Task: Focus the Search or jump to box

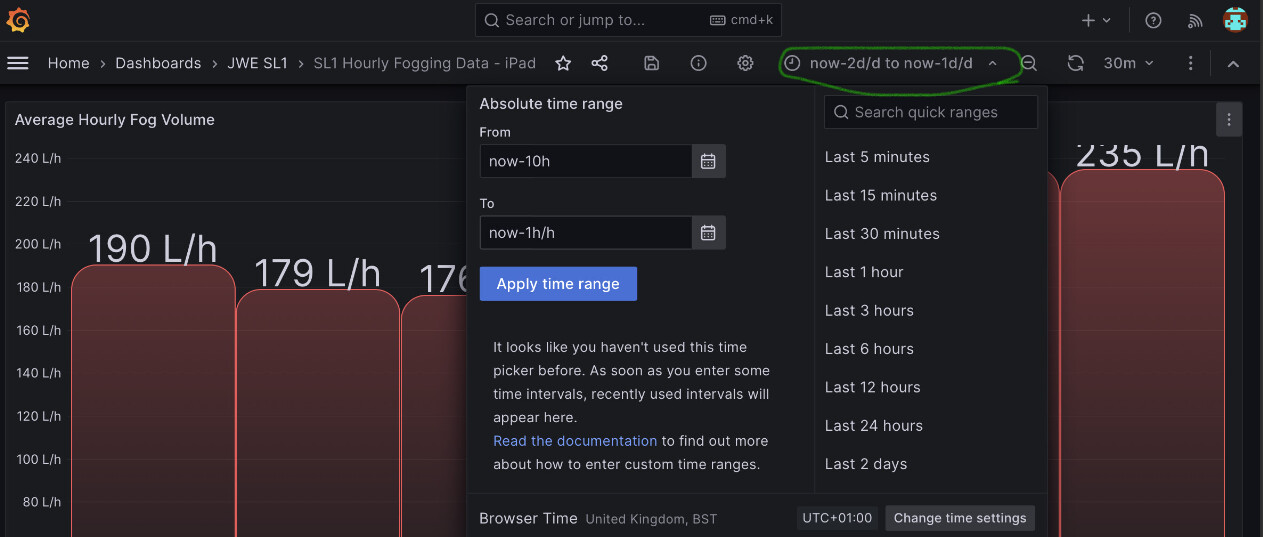Action: [x=628, y=20]
